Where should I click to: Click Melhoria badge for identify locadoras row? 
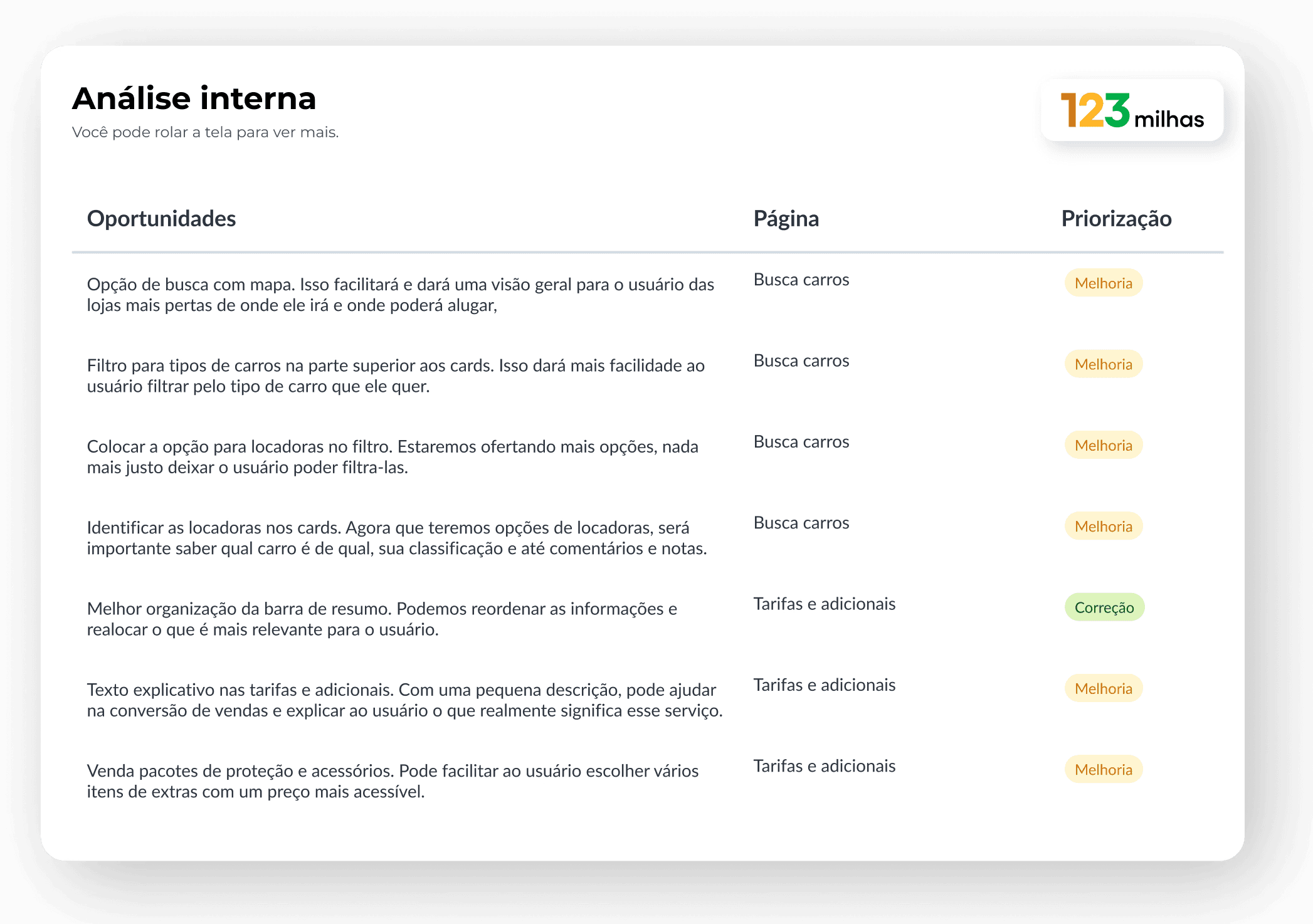(x=1103, y=527)
